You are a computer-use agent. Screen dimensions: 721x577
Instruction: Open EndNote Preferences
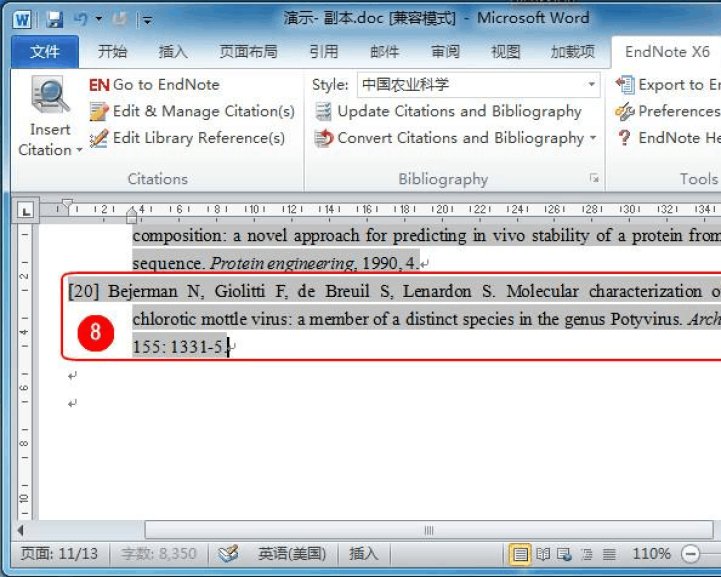(668, 111)
